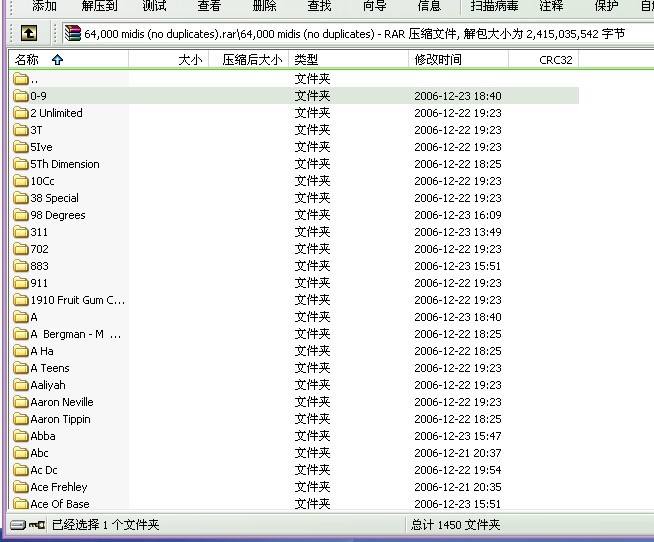The width and height of the screenshot is (654, 542).
Task: Click the 注释 toolbar button
Action: pyautogui.click(x=551, y=6)
